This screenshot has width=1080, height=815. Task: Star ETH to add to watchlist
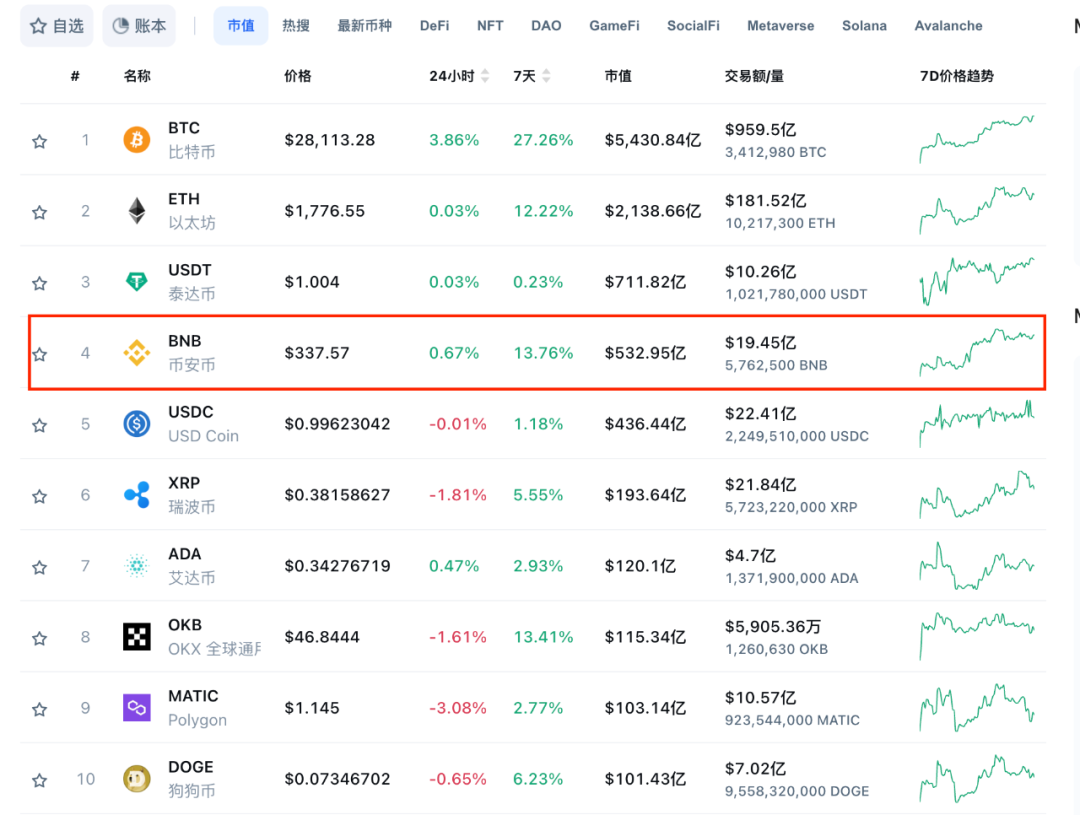pos(39,212)
